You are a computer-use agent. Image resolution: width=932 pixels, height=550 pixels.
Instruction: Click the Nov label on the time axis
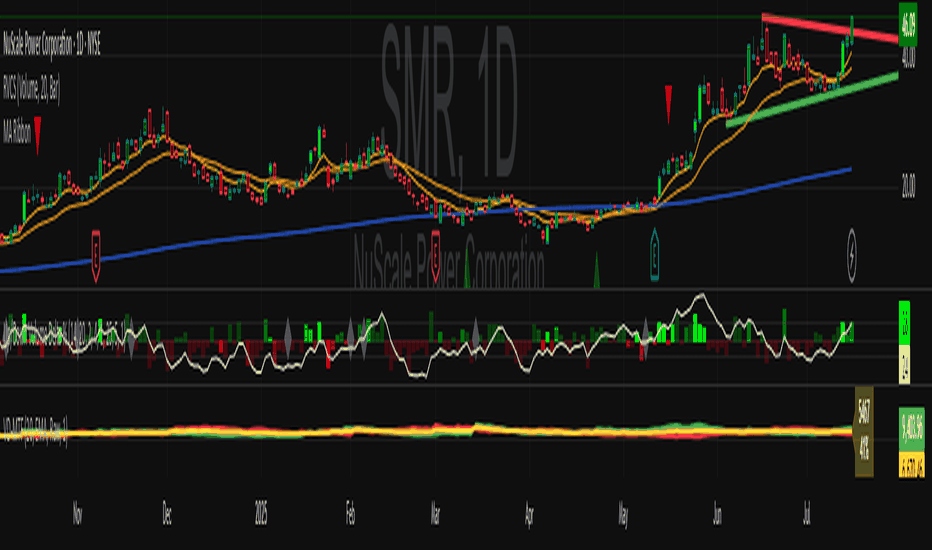[77, 514]
